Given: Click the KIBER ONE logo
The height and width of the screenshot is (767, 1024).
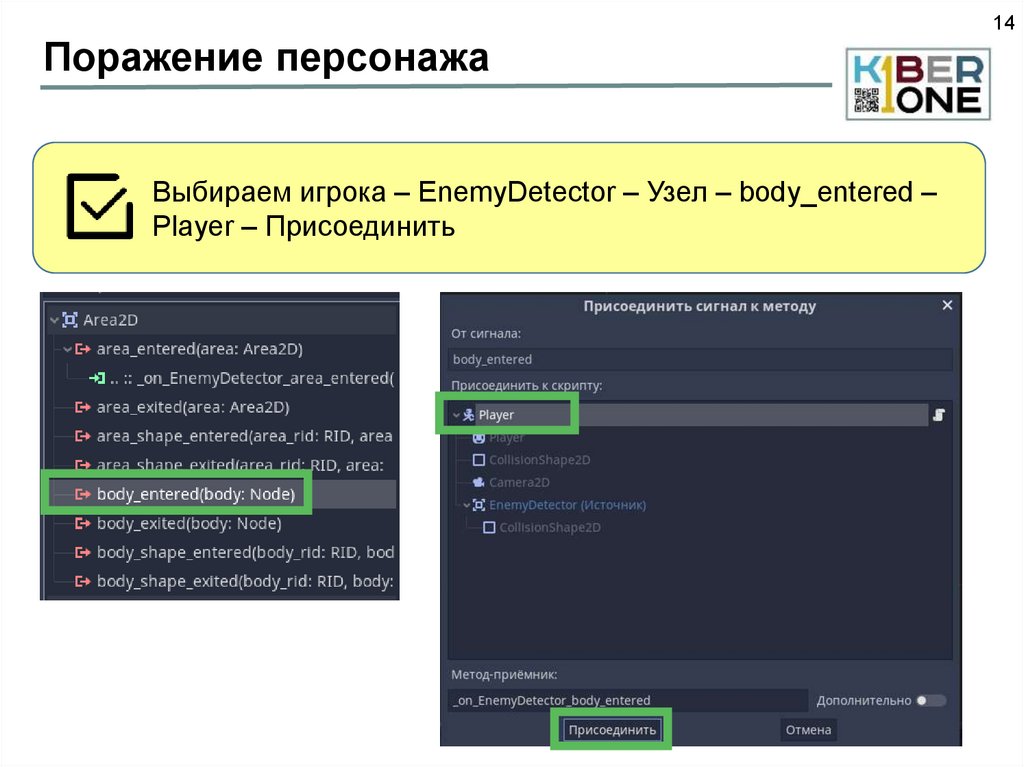Looking at the screenshot, I should pos(916,84).
